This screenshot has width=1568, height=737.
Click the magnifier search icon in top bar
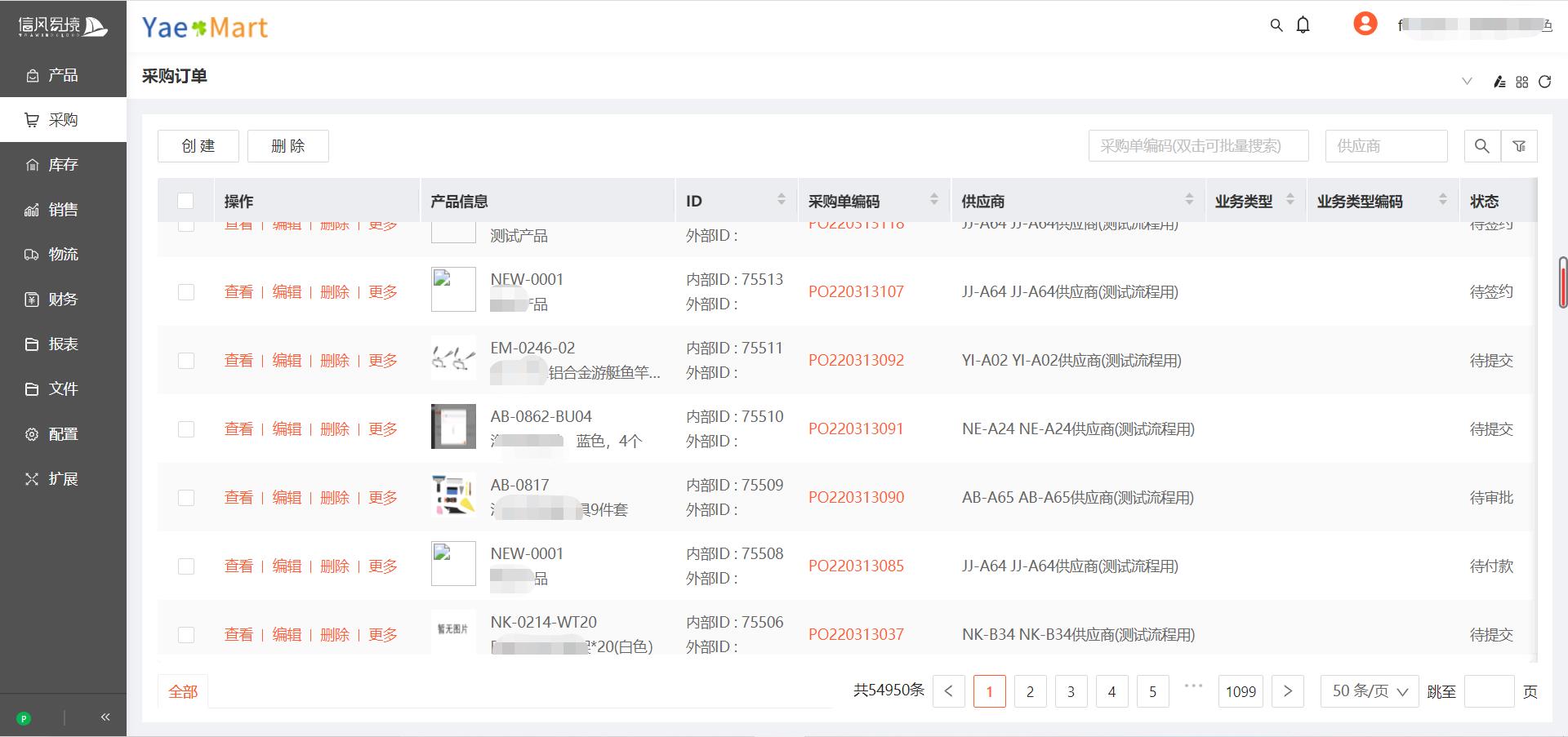(x=1276, y=25)
